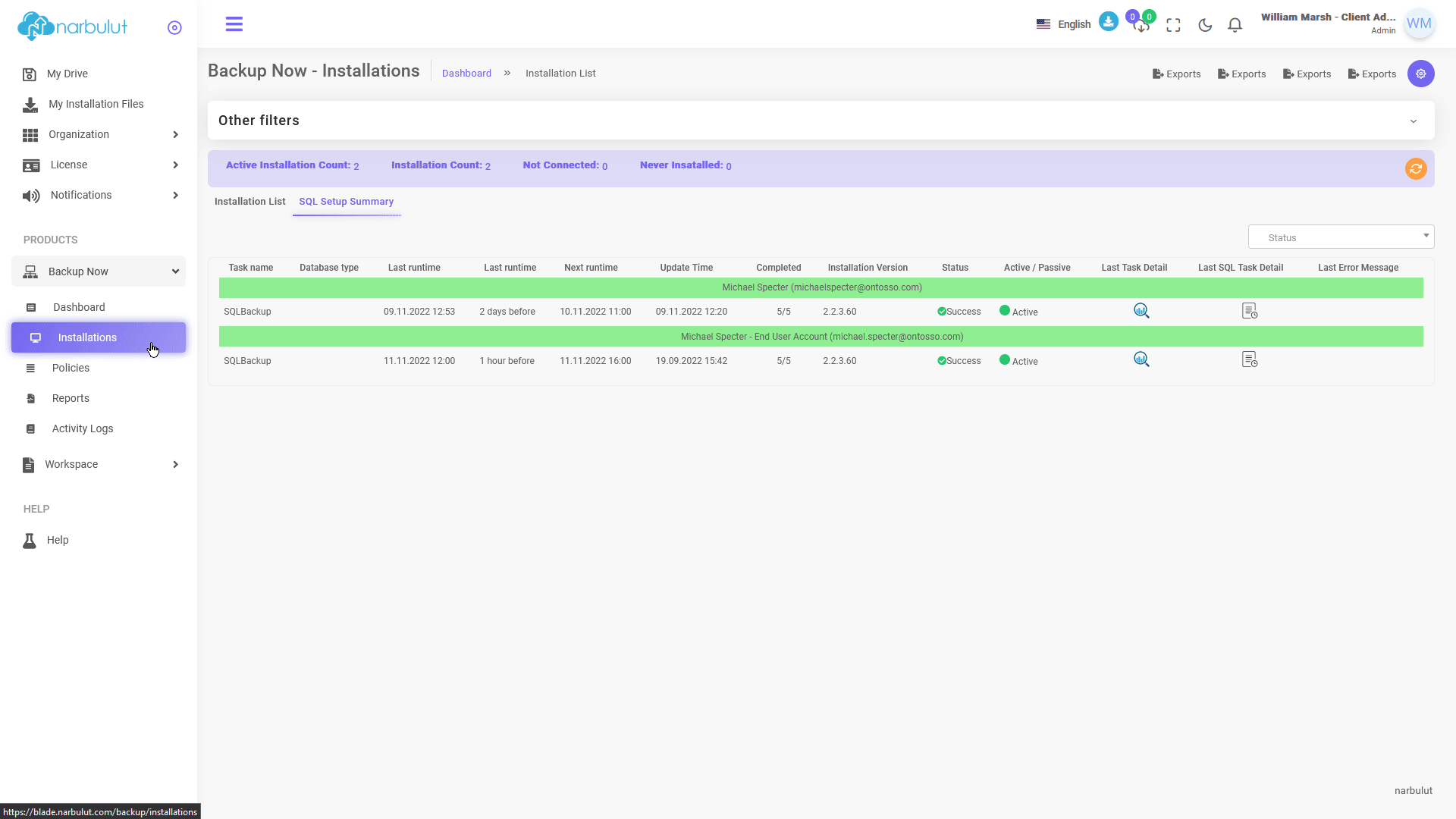Open the purple settings gear button
The image size is (1456, 819).
(1421, 74)
